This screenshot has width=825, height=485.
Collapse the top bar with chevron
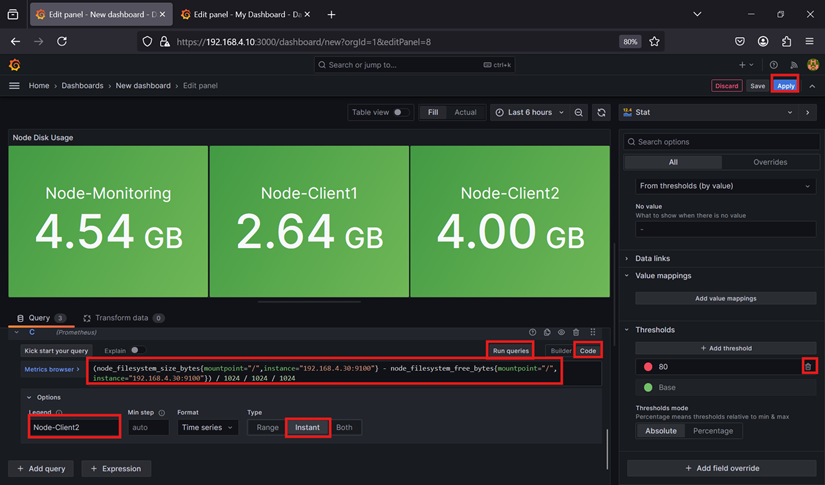pyautogui.click(x=812, y=86)
